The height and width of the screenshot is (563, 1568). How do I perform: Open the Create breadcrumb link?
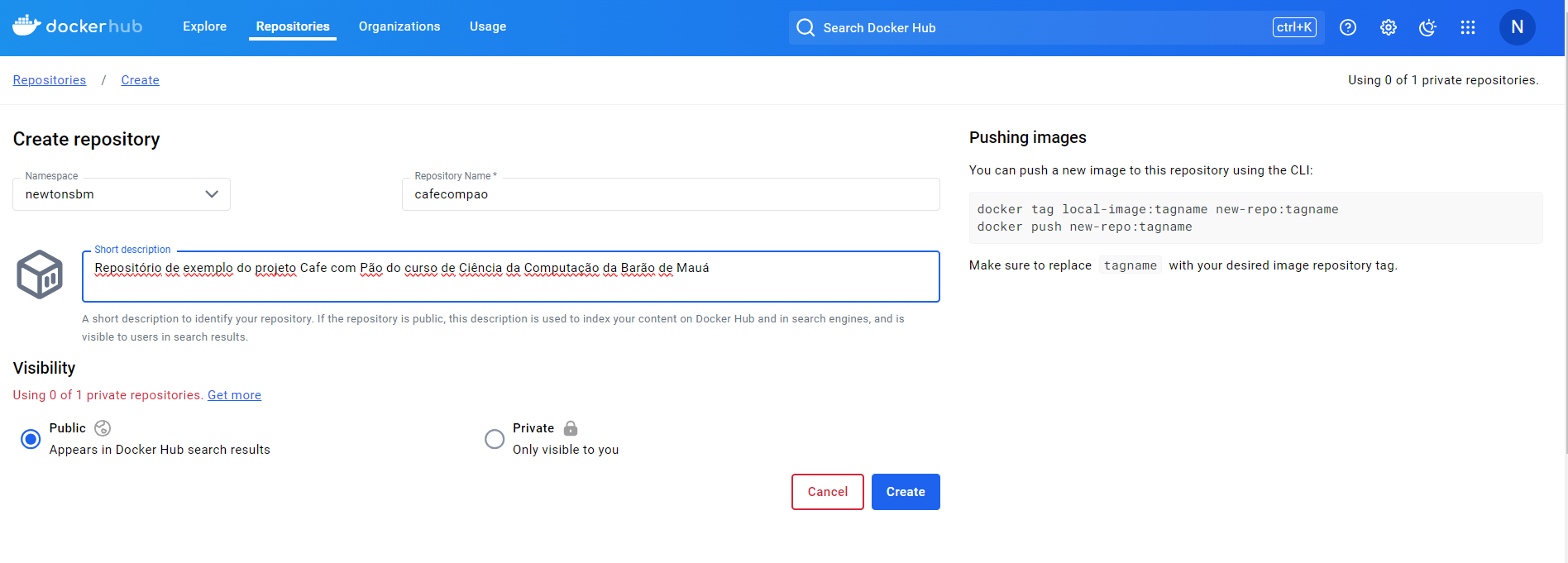141,80
